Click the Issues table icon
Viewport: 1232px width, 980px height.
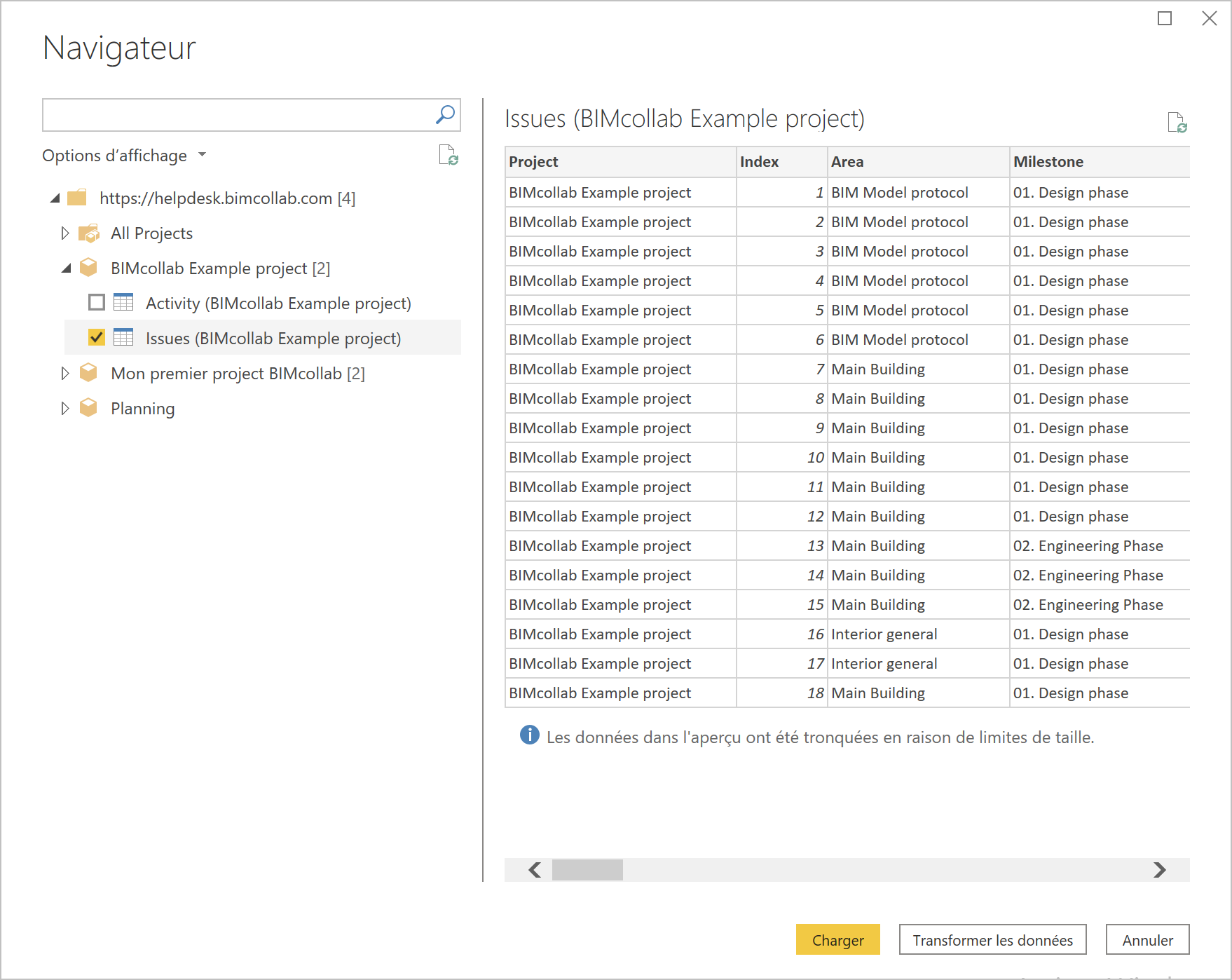tap(123, 337)
